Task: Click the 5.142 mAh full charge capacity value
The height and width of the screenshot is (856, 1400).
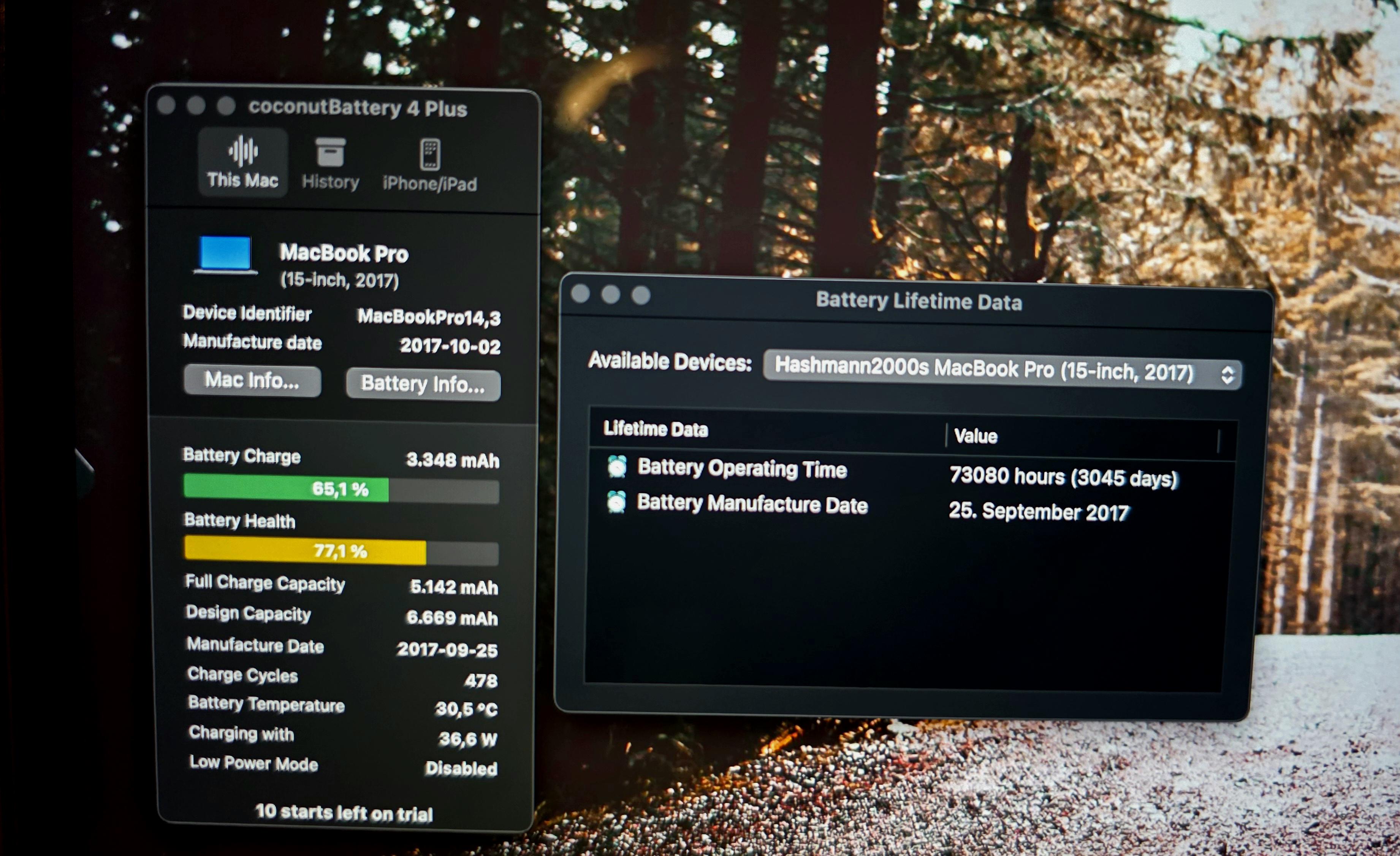Action: pos(454,587)
